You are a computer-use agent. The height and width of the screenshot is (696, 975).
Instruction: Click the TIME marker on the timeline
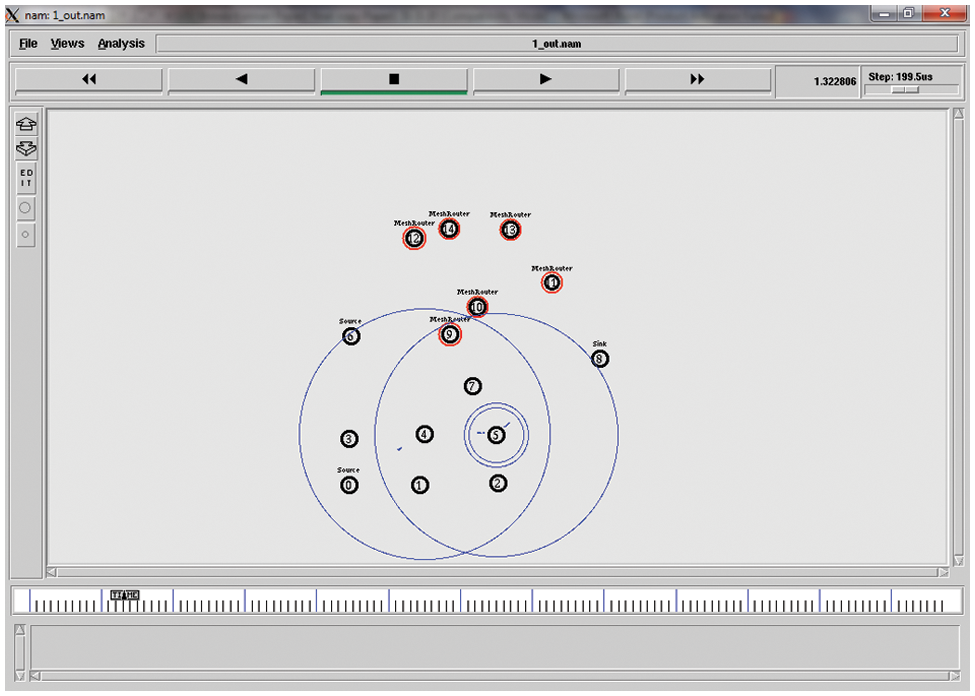(125, 596)
